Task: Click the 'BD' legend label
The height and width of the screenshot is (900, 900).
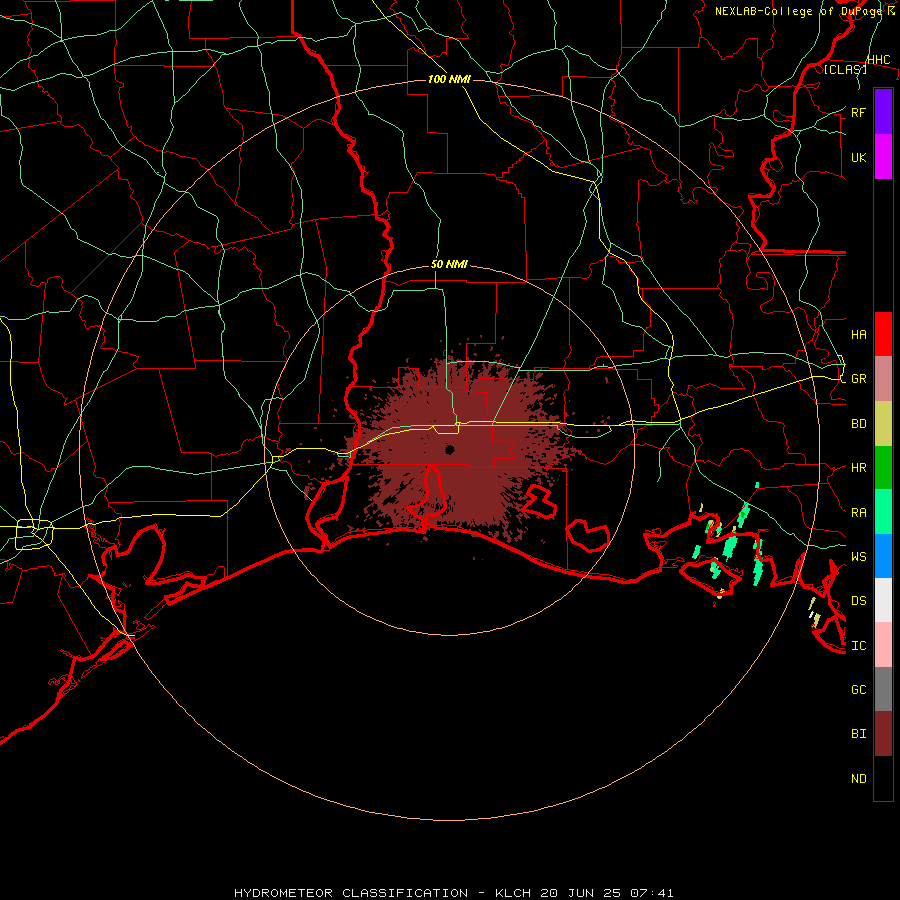Action: pyautogui.click(x=858, y=424)
